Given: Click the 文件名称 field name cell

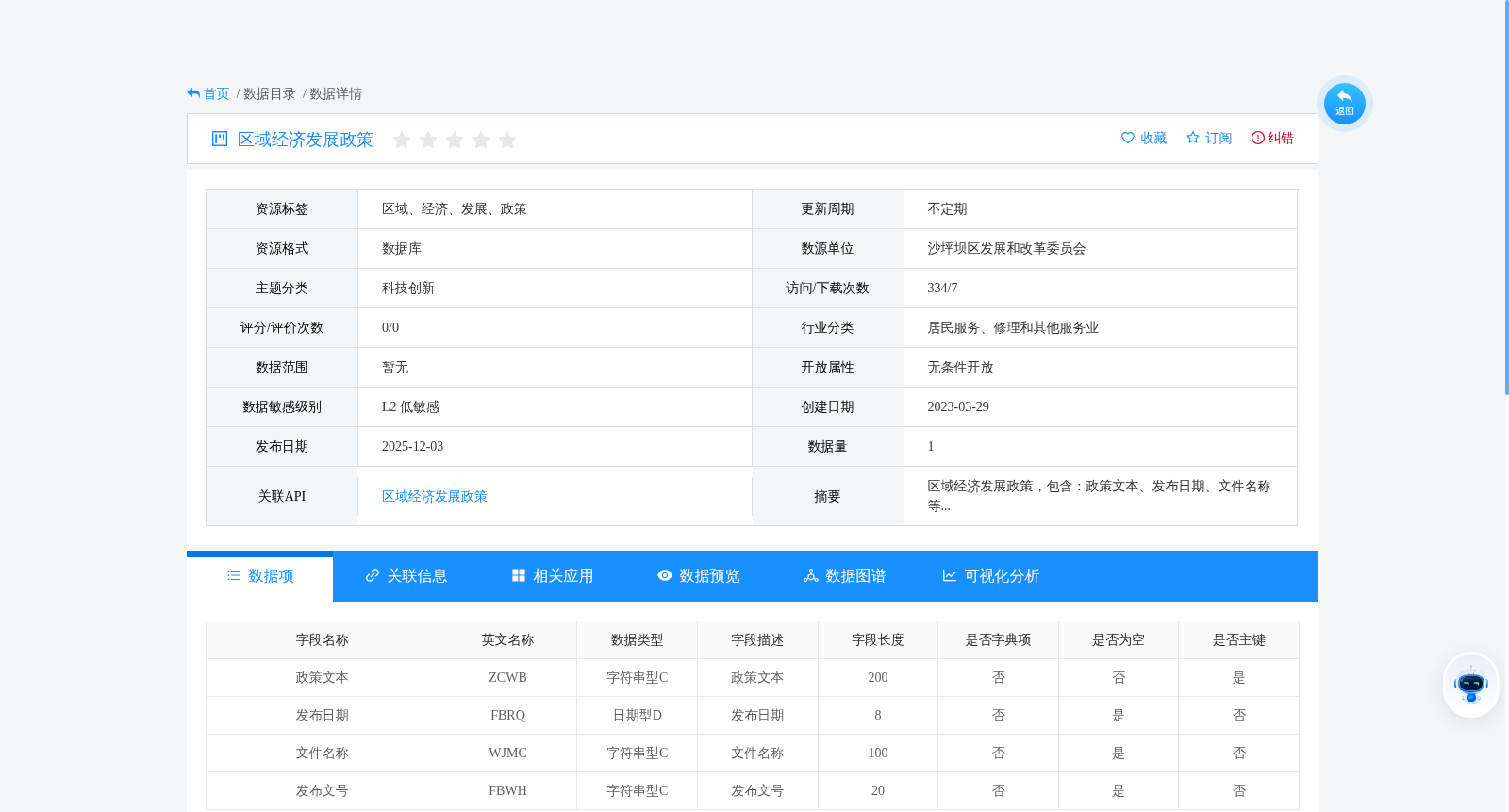Looking at the screenshot, I should click(x=323, y=754).
